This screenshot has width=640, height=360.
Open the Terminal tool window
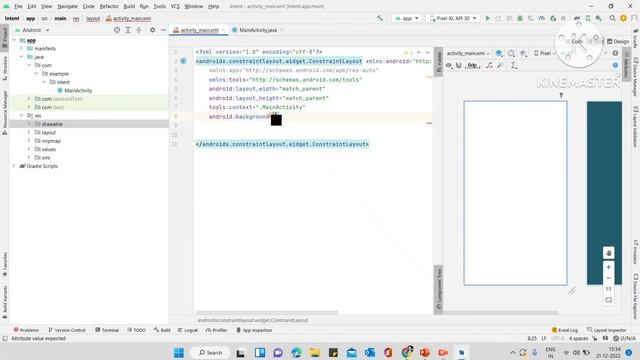tap(107, 330)
